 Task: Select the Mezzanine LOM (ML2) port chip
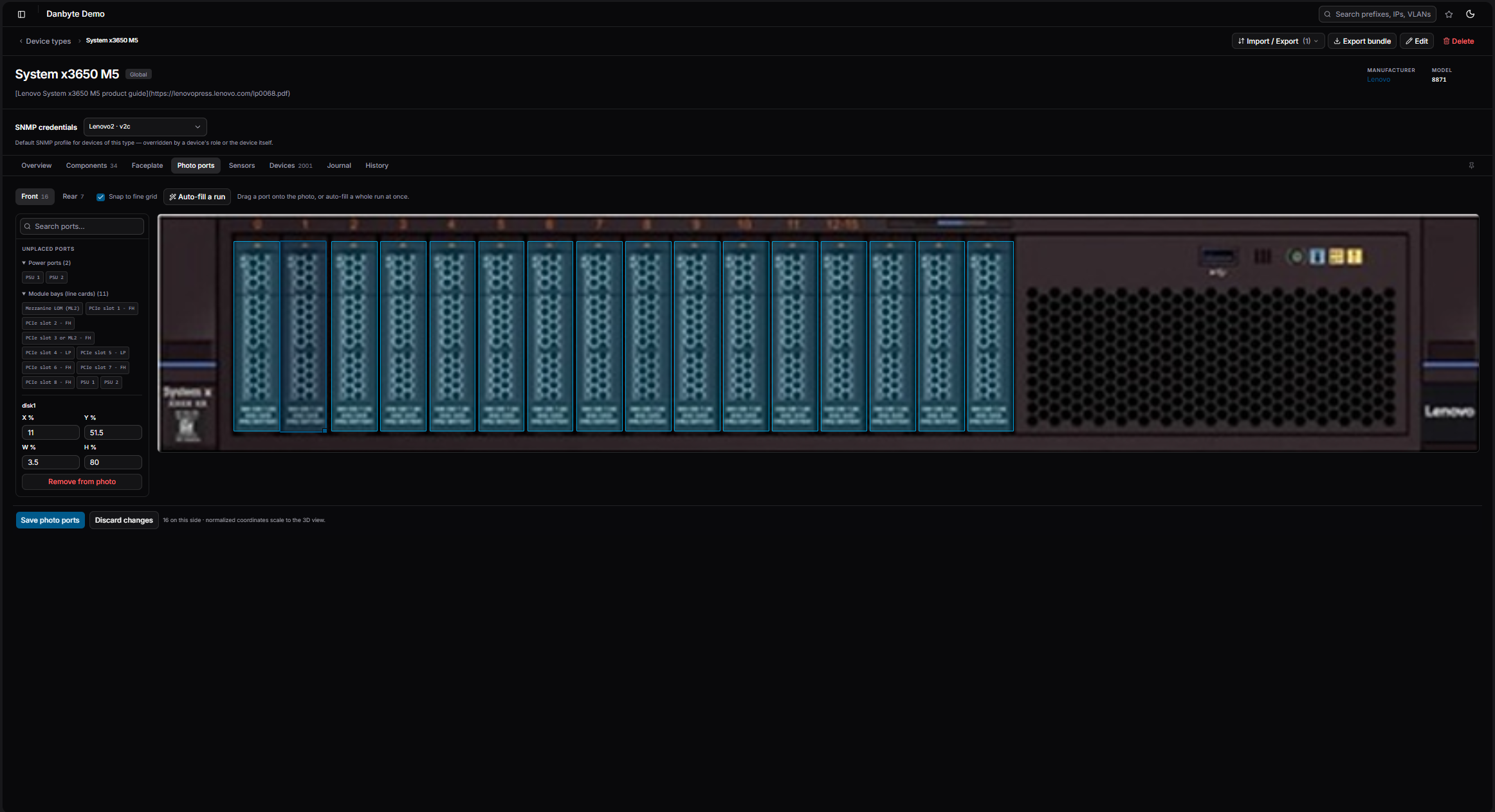52,309
